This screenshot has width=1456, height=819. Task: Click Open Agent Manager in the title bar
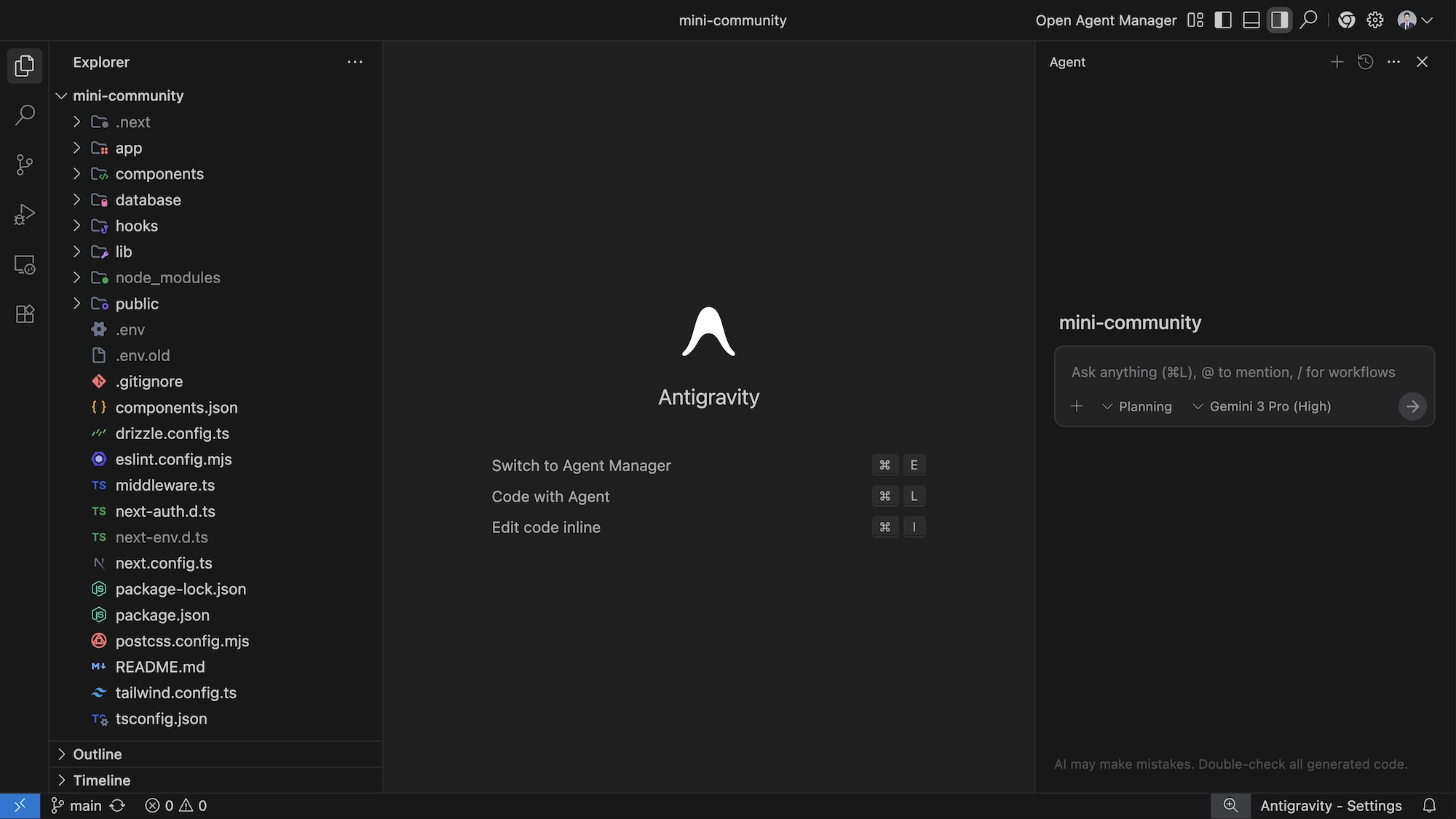click(x=1106, y=20)
